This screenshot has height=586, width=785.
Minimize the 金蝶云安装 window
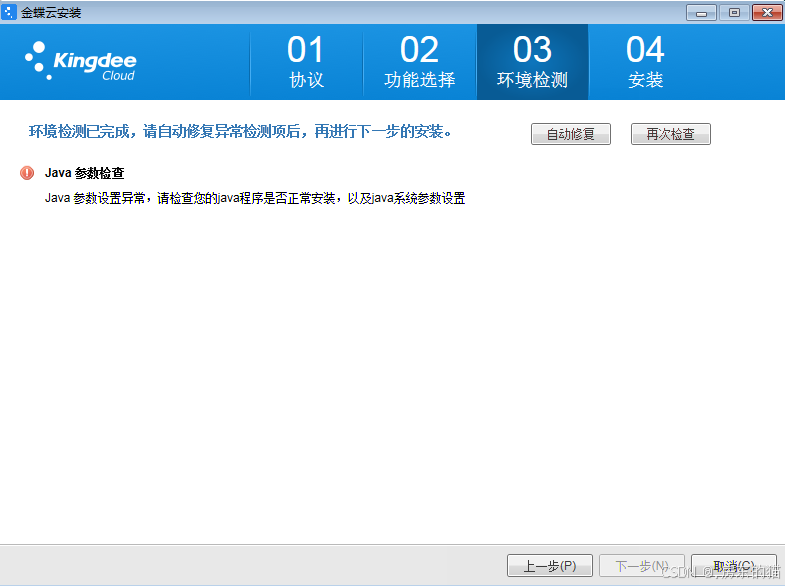tap(701, 13)
